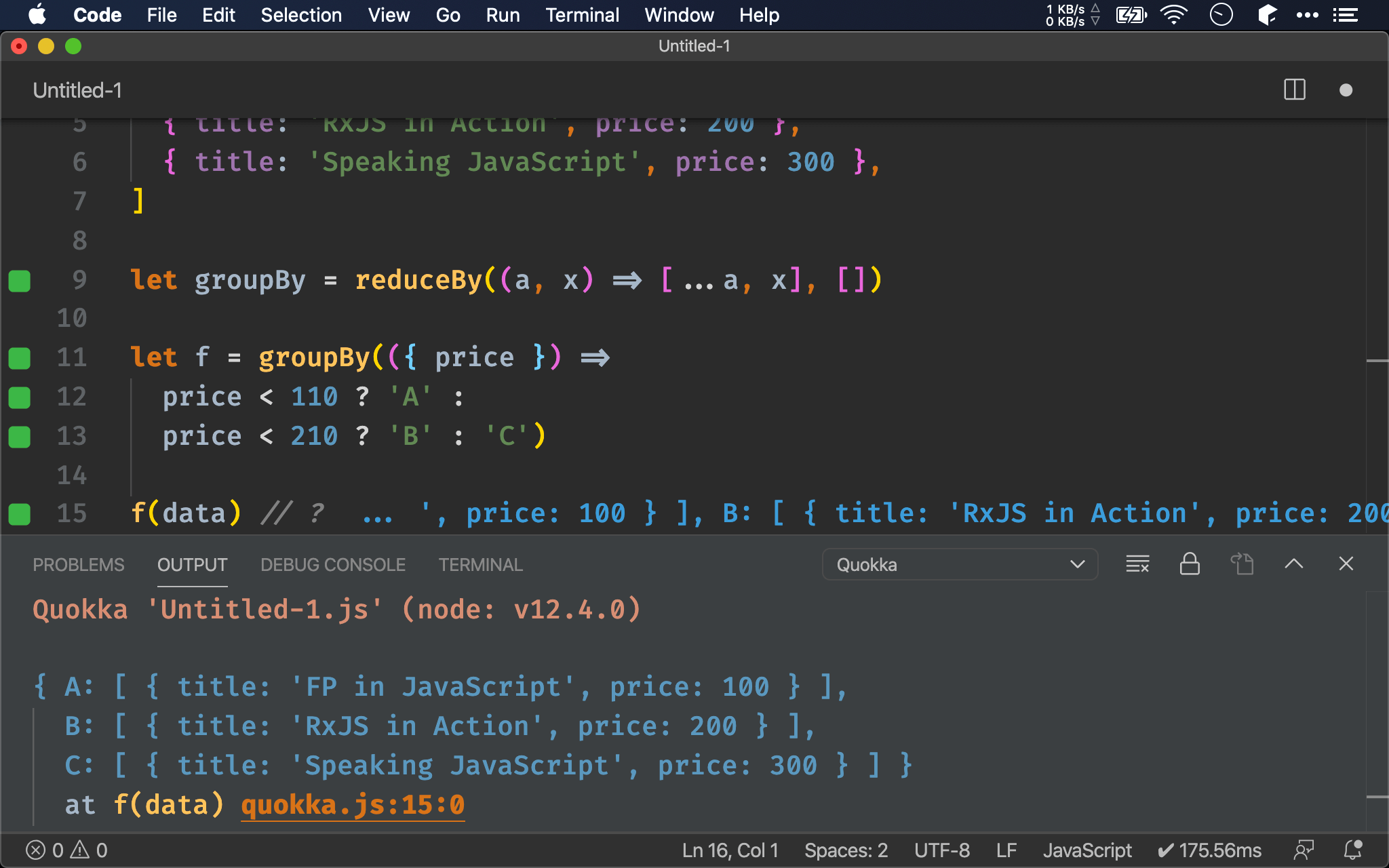This screenshot has width=1389, height=868.
Task: Click Ln 16, Col 1 in status bar
Action: click(x=730, y=850)
